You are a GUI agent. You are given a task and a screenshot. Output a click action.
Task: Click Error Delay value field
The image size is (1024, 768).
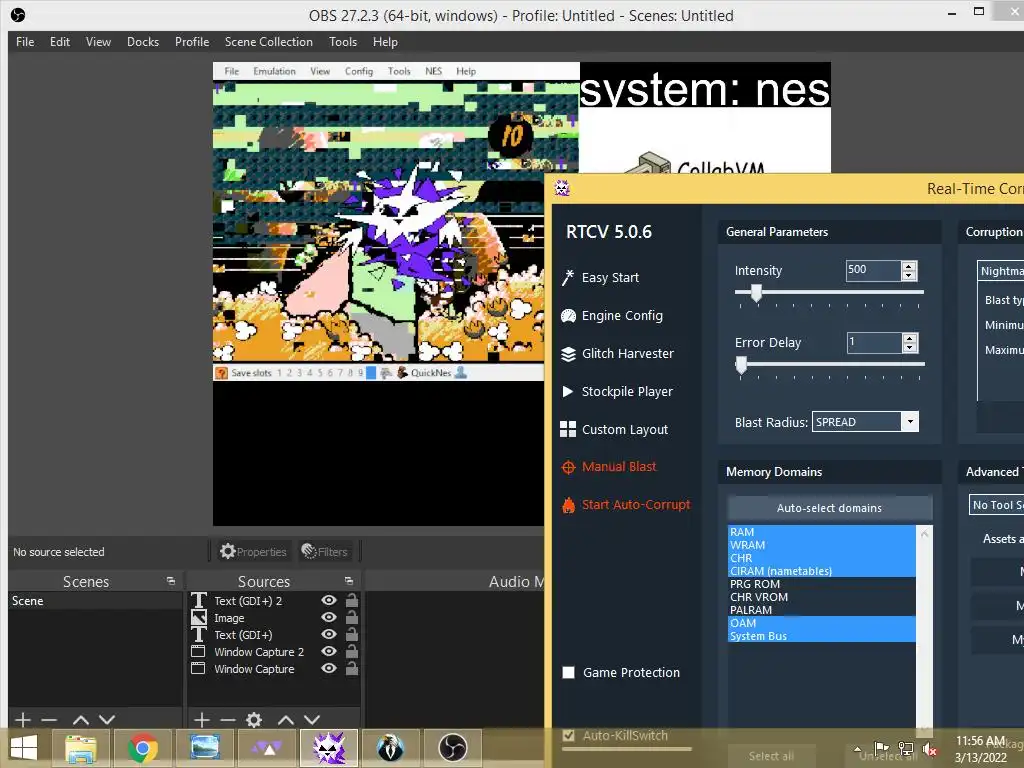[874, 343]
